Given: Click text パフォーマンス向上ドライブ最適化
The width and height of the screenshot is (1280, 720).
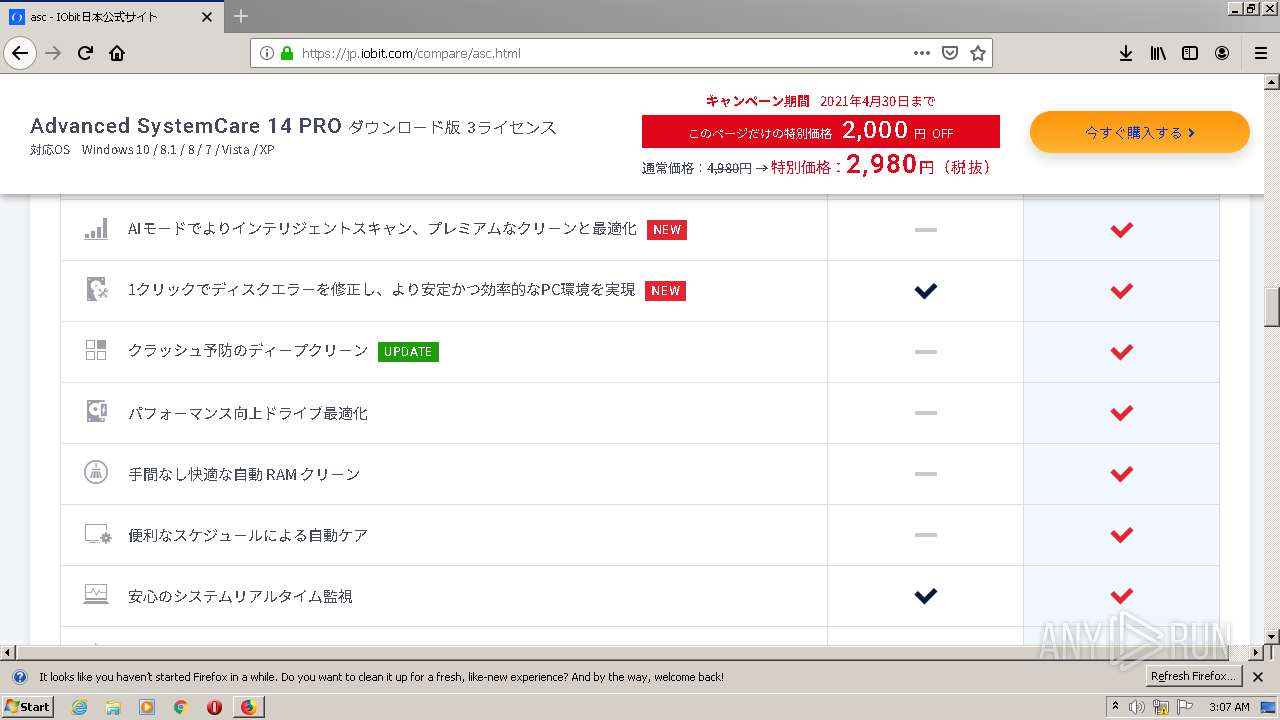Looking at the screenshot, I should (248, 413).
